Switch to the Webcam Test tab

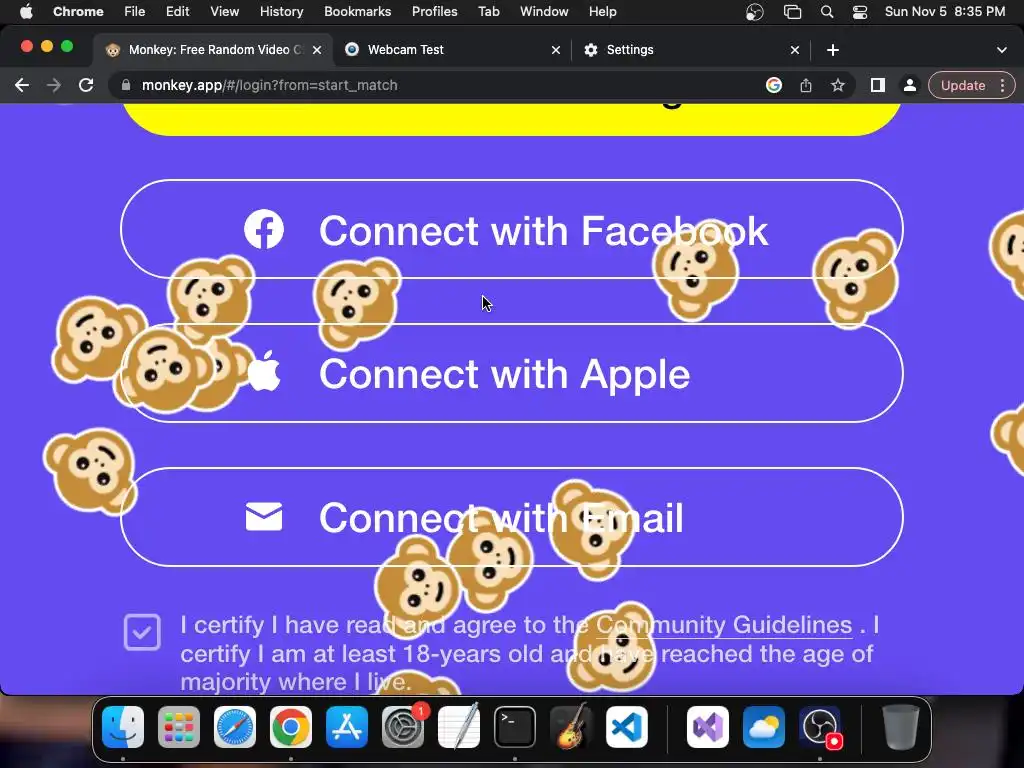pos(453,50)
